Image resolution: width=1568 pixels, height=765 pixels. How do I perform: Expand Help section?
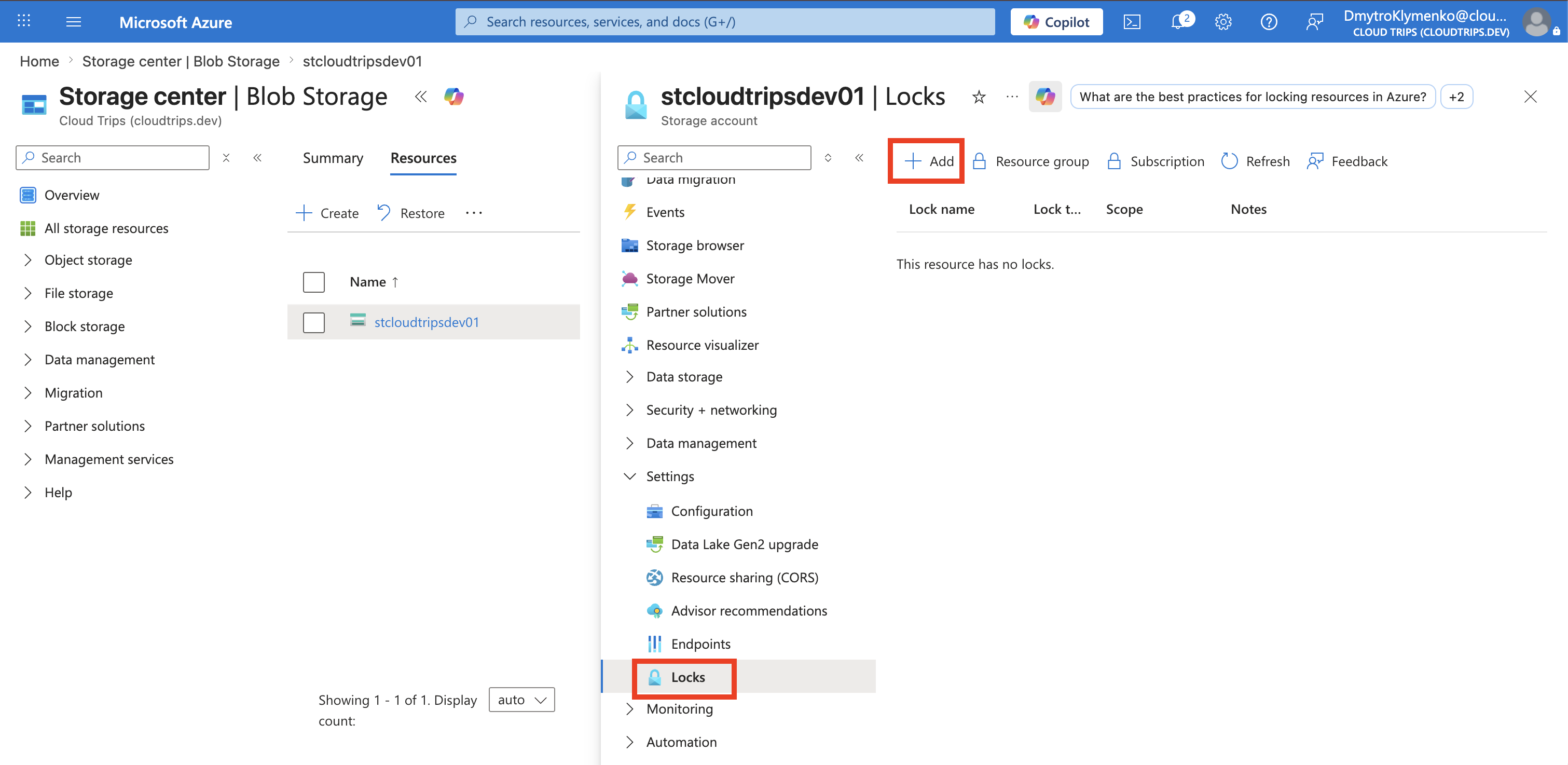click(58, 493)
